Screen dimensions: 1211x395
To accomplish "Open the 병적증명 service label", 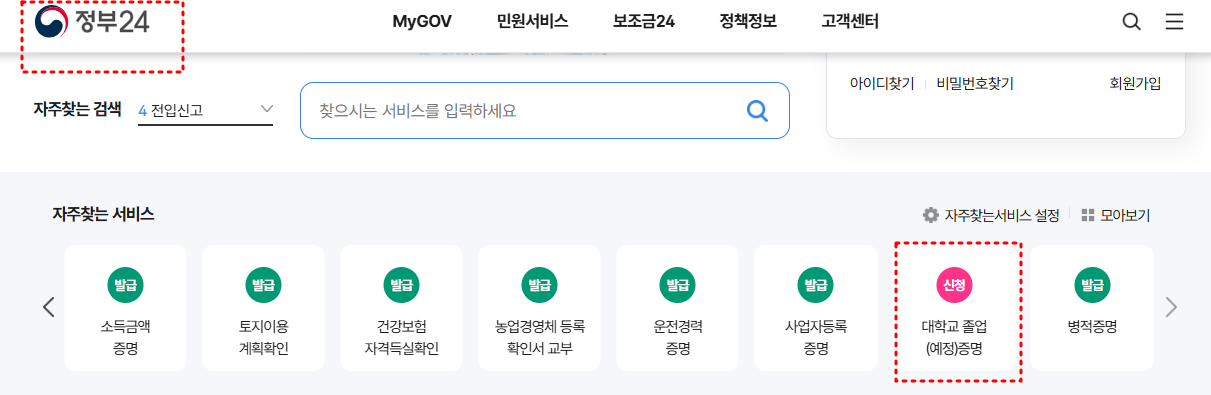I will pos(1091,327).
